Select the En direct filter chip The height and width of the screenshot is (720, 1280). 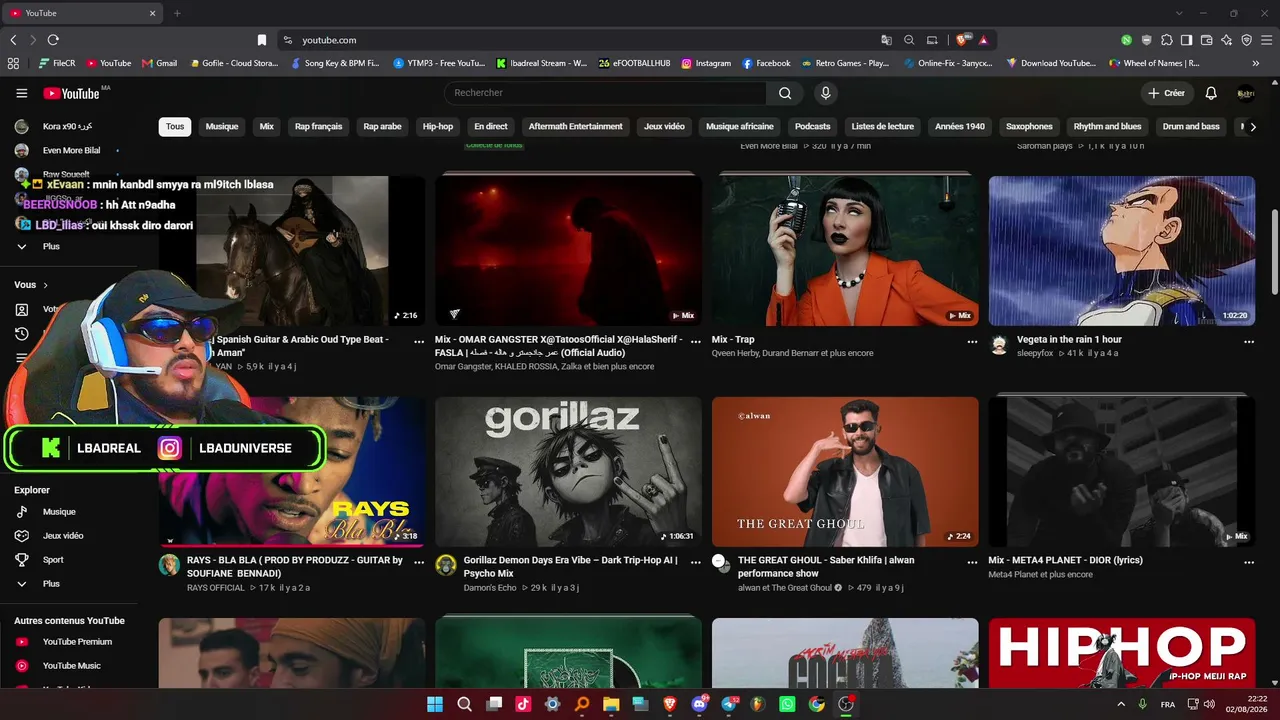pos(491,127)
